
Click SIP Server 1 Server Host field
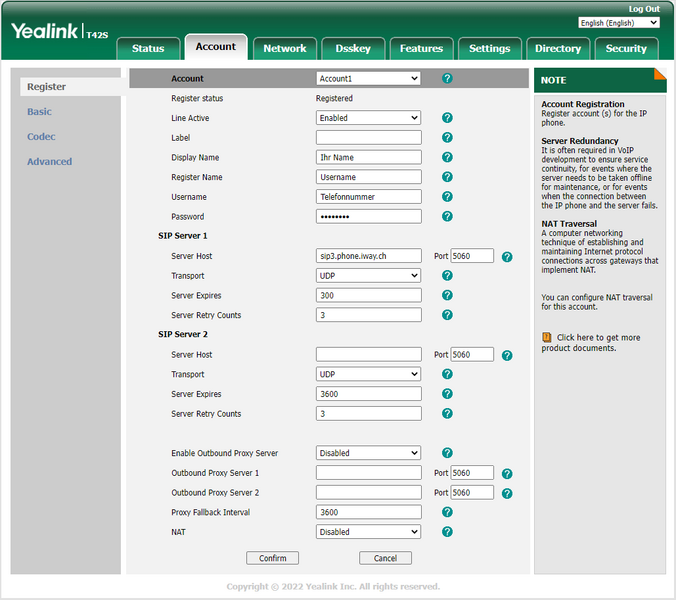click(369, 256)
